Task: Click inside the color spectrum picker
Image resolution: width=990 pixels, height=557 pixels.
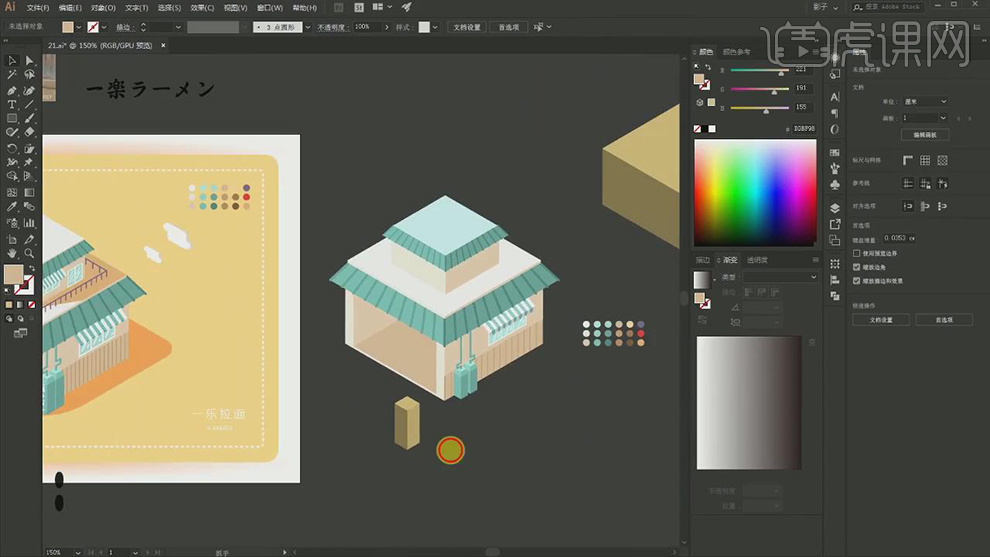Action: click(755, 190)
